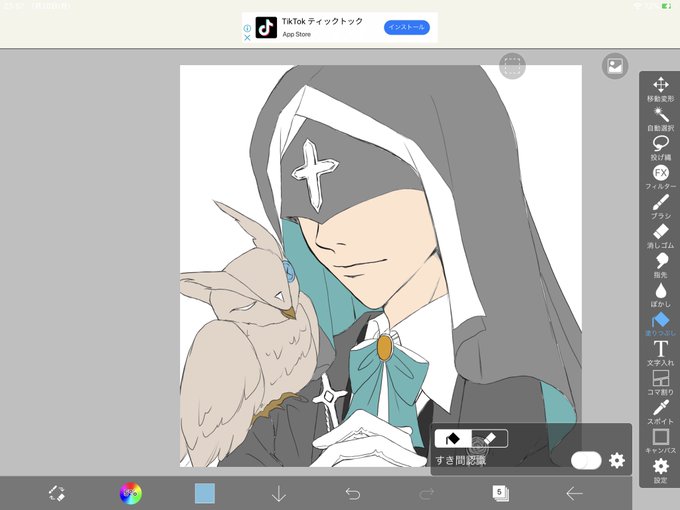Image resolution: width=680 pixels, height=510 pixels.
Task: Open the bucket fill gear settings
Action: (x=617, y=461)
